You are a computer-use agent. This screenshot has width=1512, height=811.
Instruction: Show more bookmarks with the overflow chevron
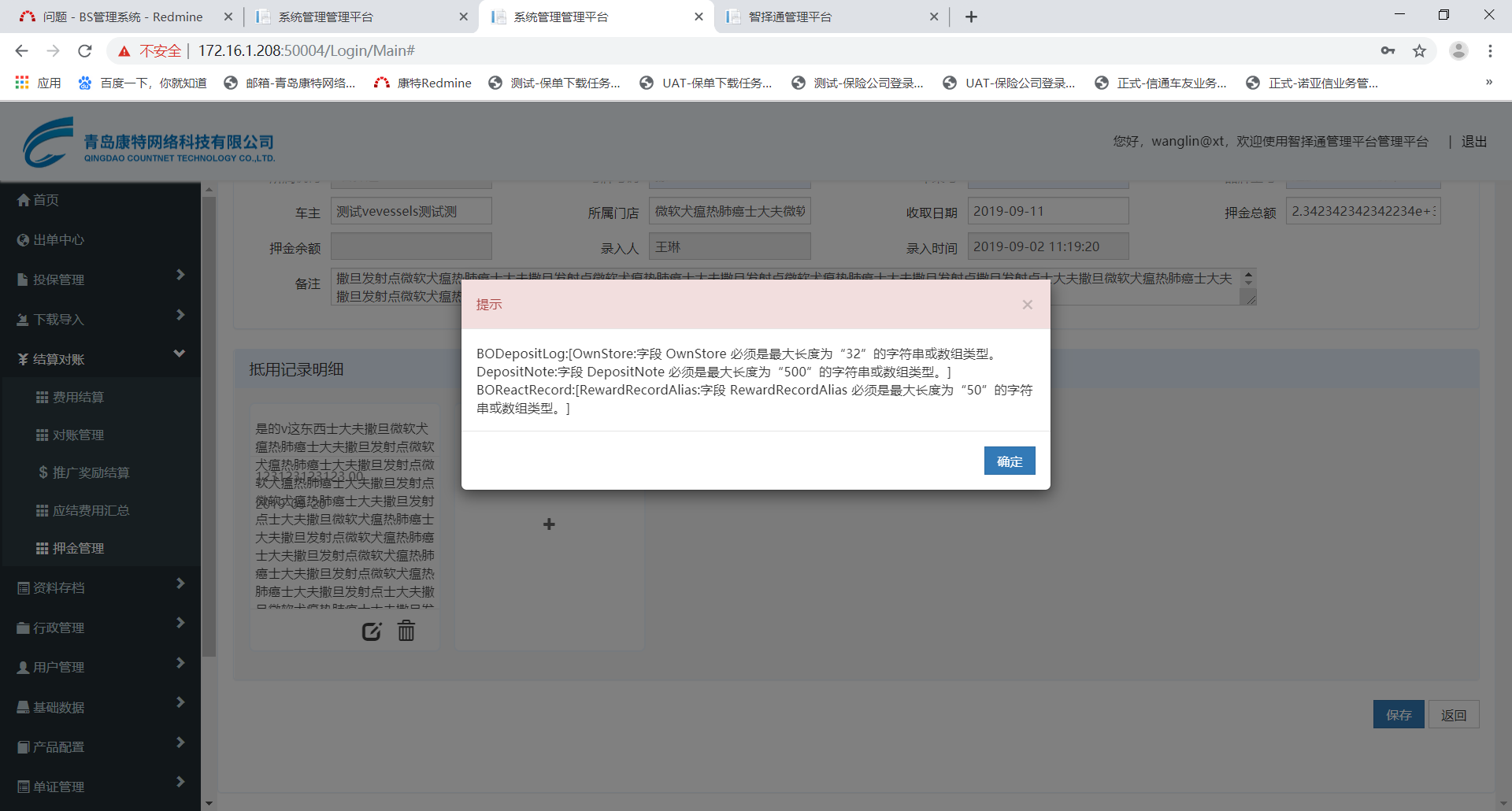coord(1488,83)
